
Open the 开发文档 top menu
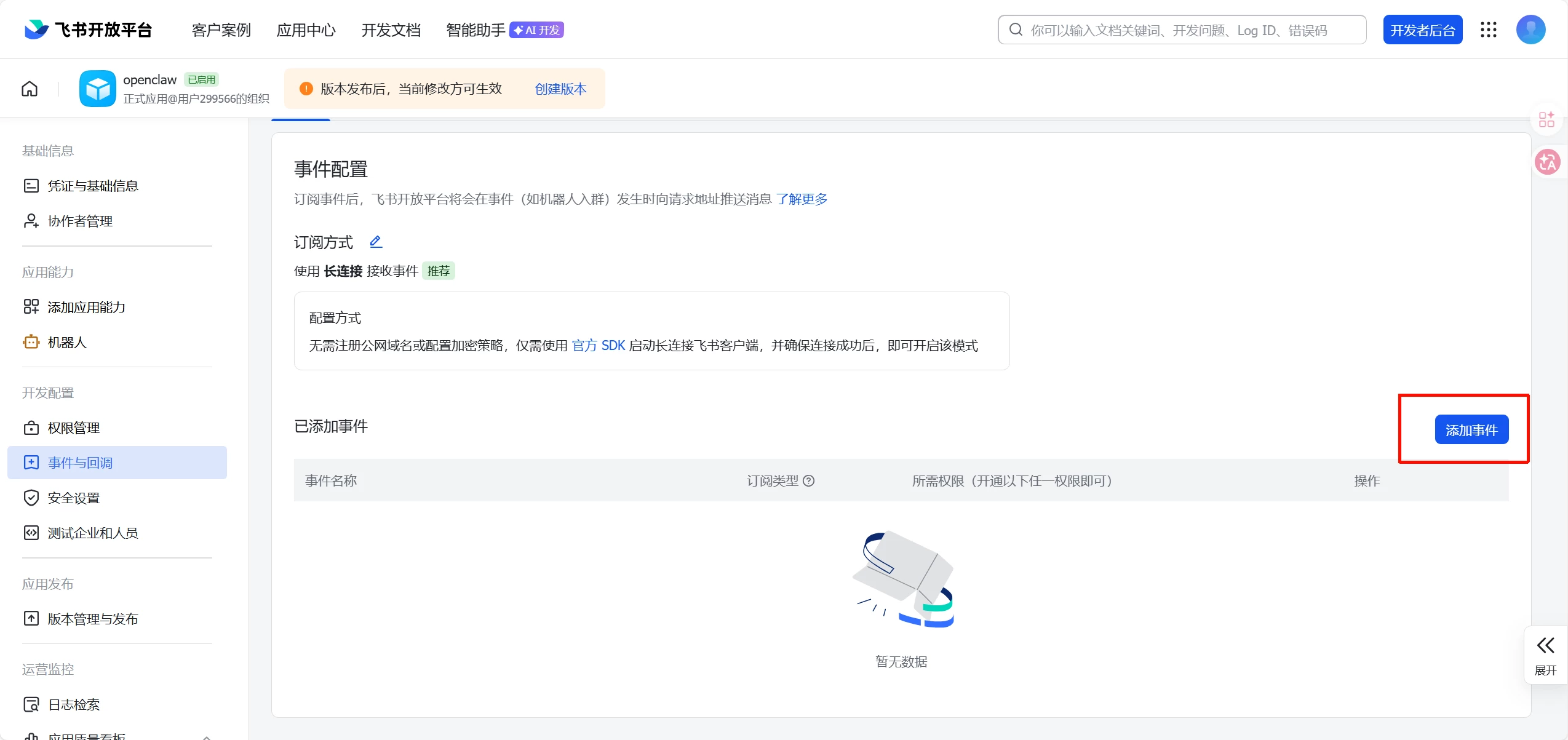391,30
